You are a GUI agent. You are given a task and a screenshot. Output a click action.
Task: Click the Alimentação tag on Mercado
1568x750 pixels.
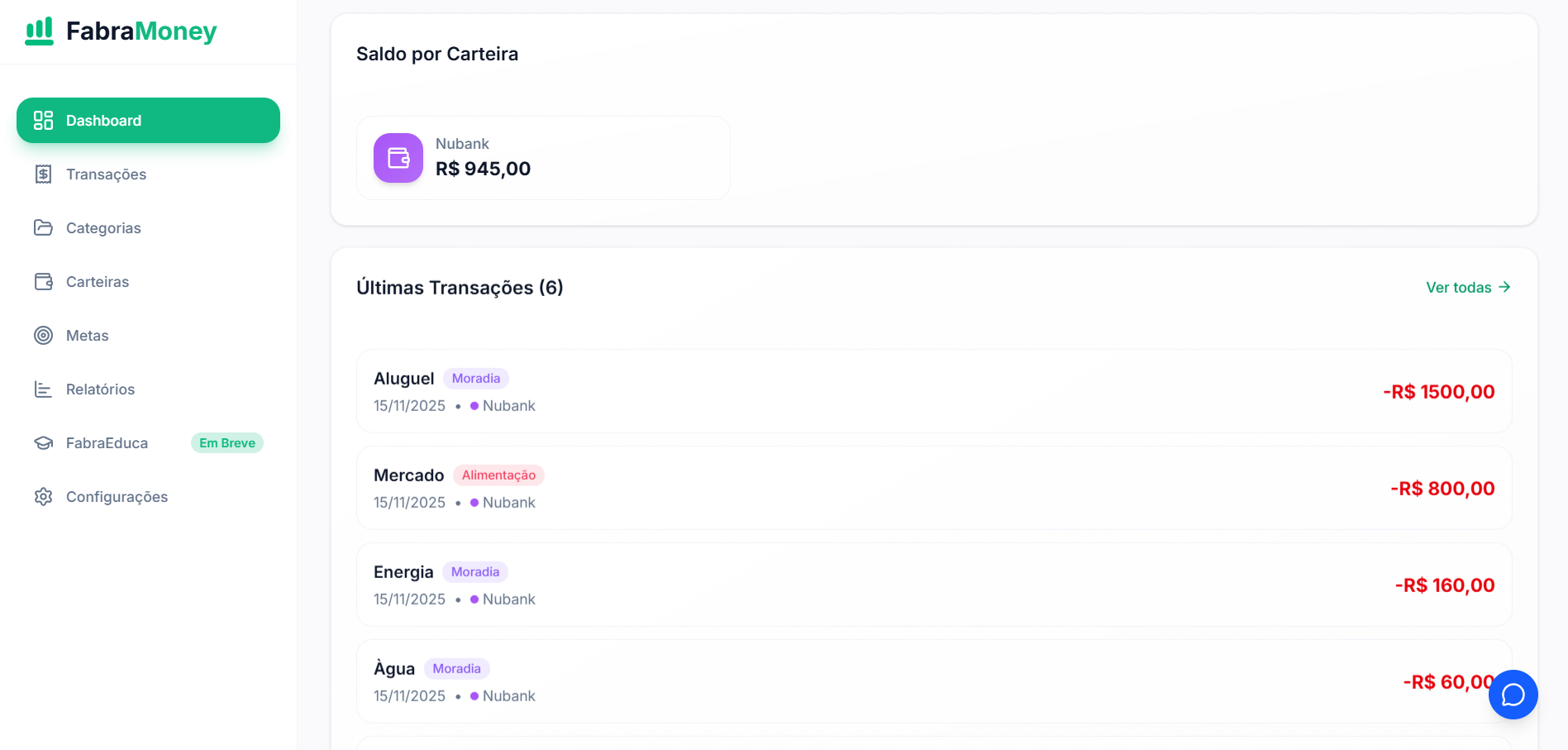[498, 475]
